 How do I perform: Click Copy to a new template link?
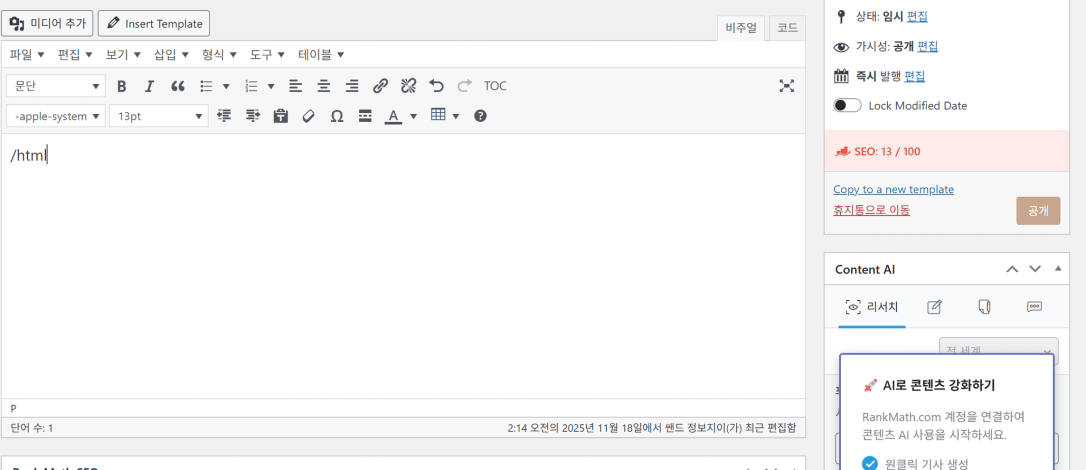893,189
